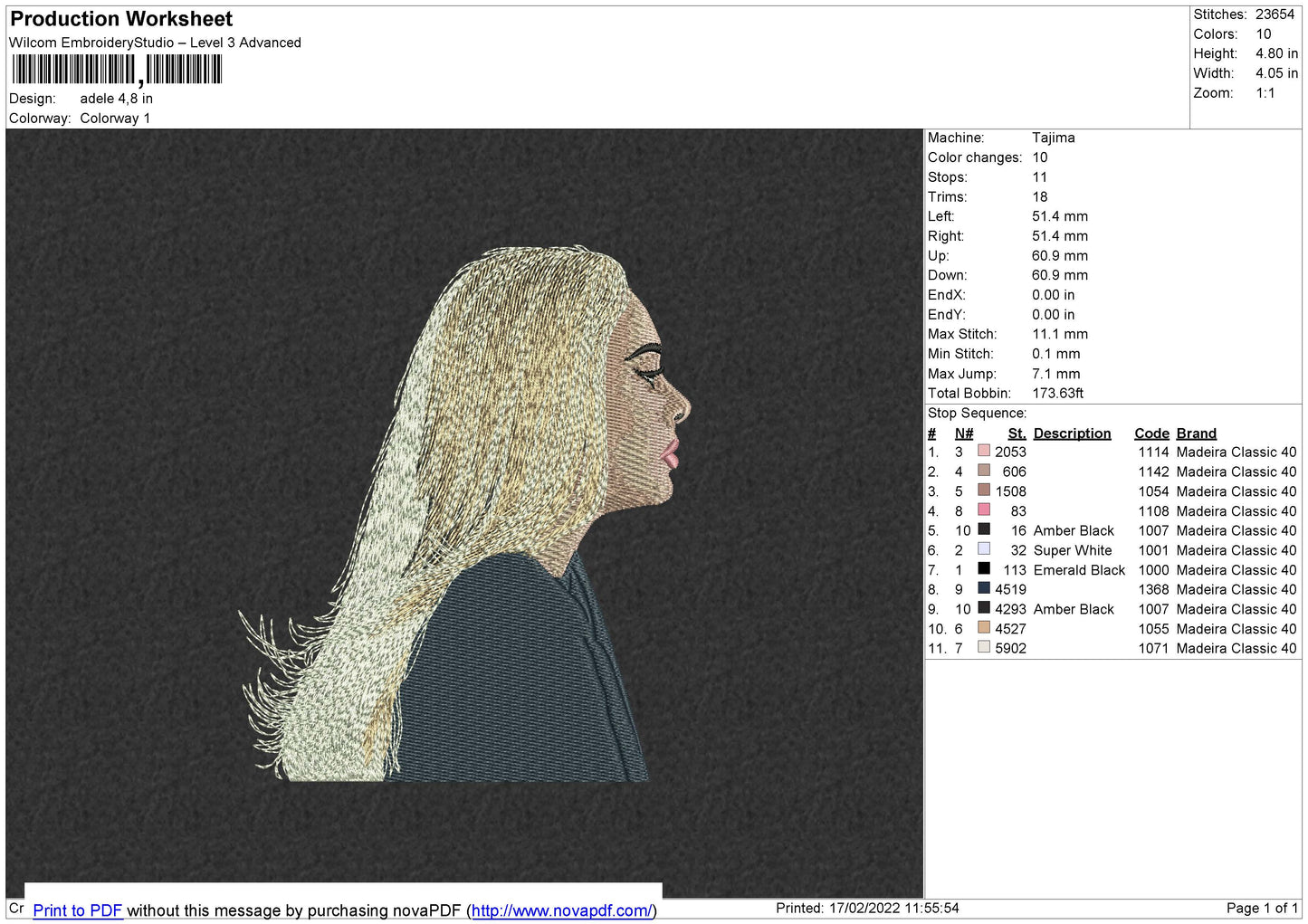Click the Amber Black swatch in stop 9
This screenshot has width=1308, height=924.
click(x=984, y=608)
